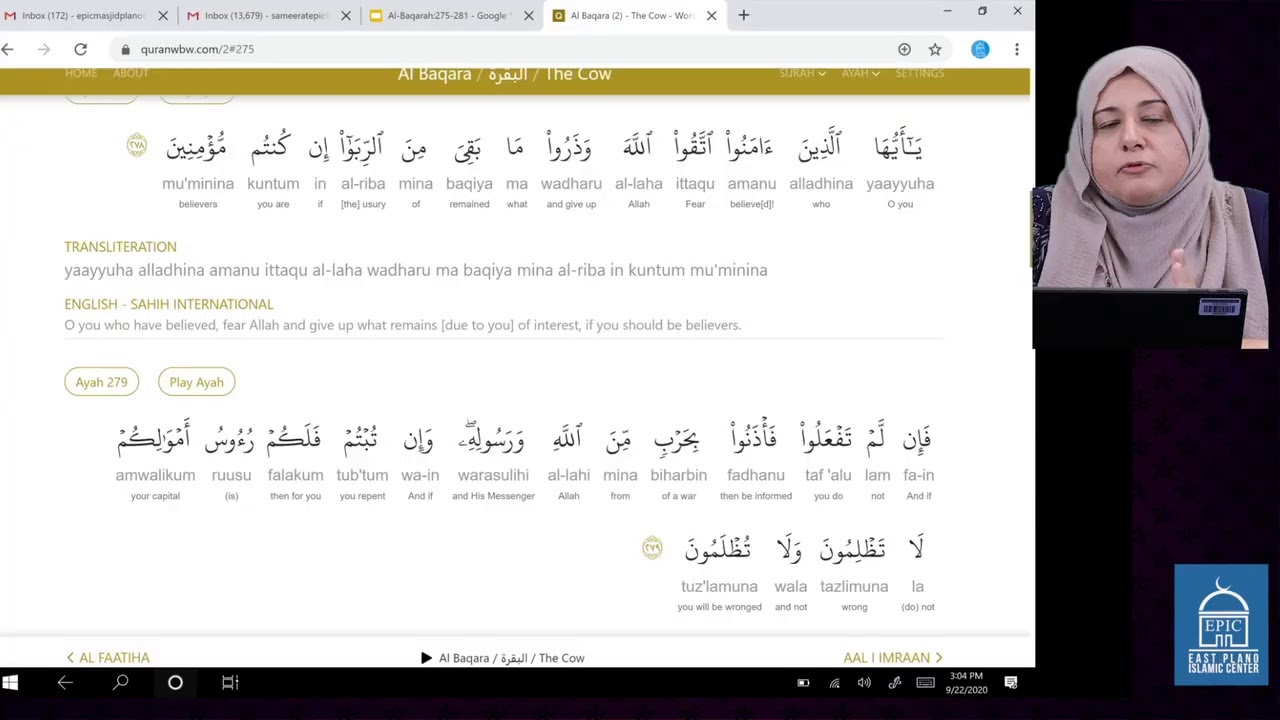
Task: Close the Al Baqara tab
Action: (x=711, y=16)
